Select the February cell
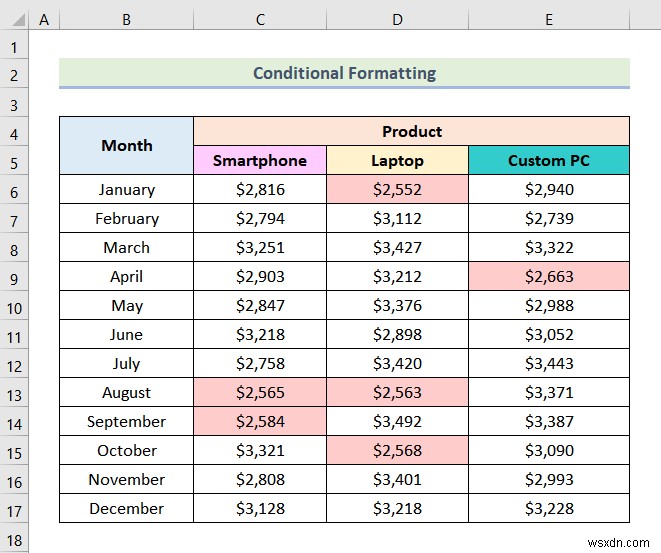Screen dimensions: 661x553 point(126,218)
